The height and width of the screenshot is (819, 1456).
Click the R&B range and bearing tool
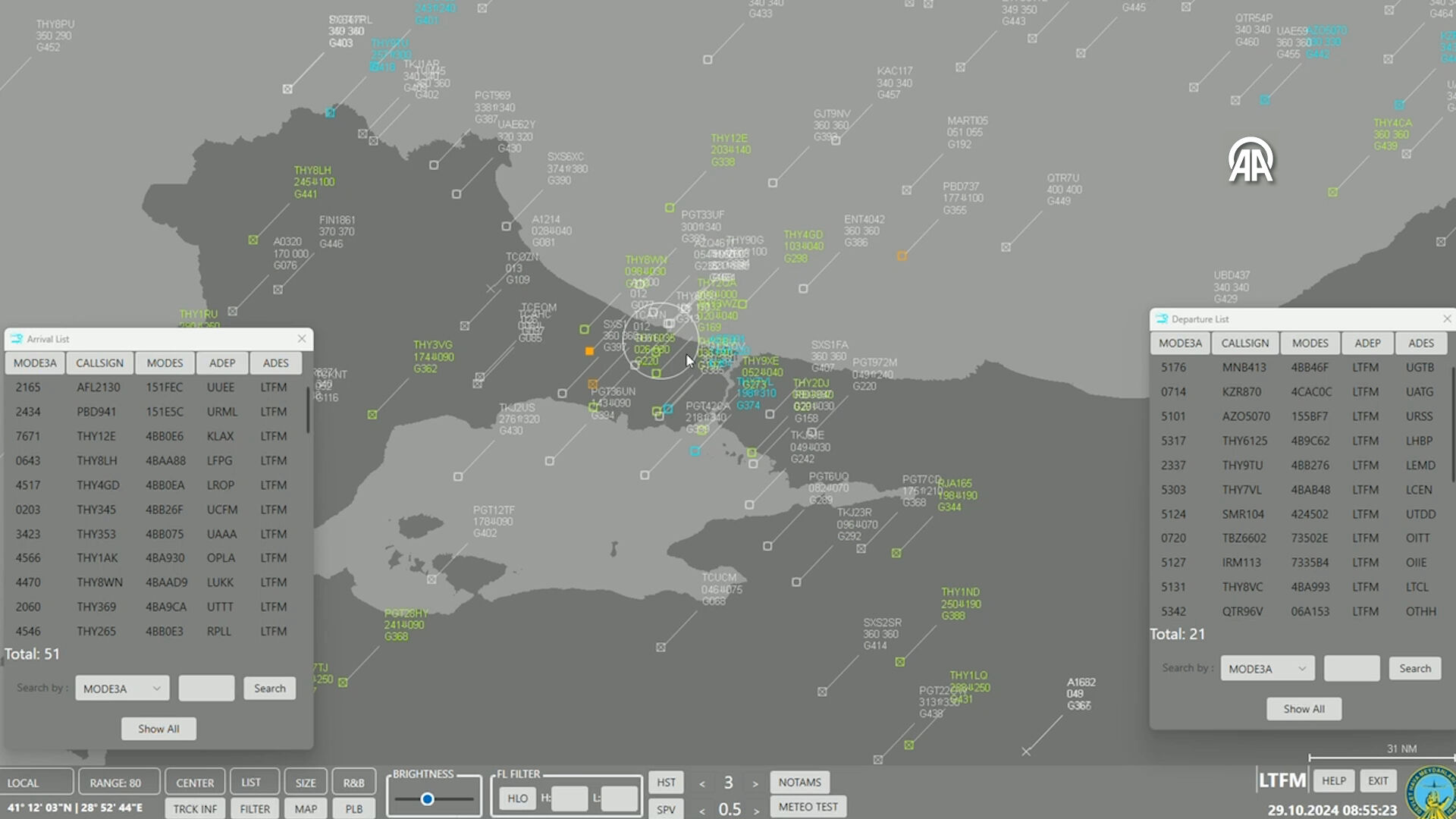tap(353, 783)
